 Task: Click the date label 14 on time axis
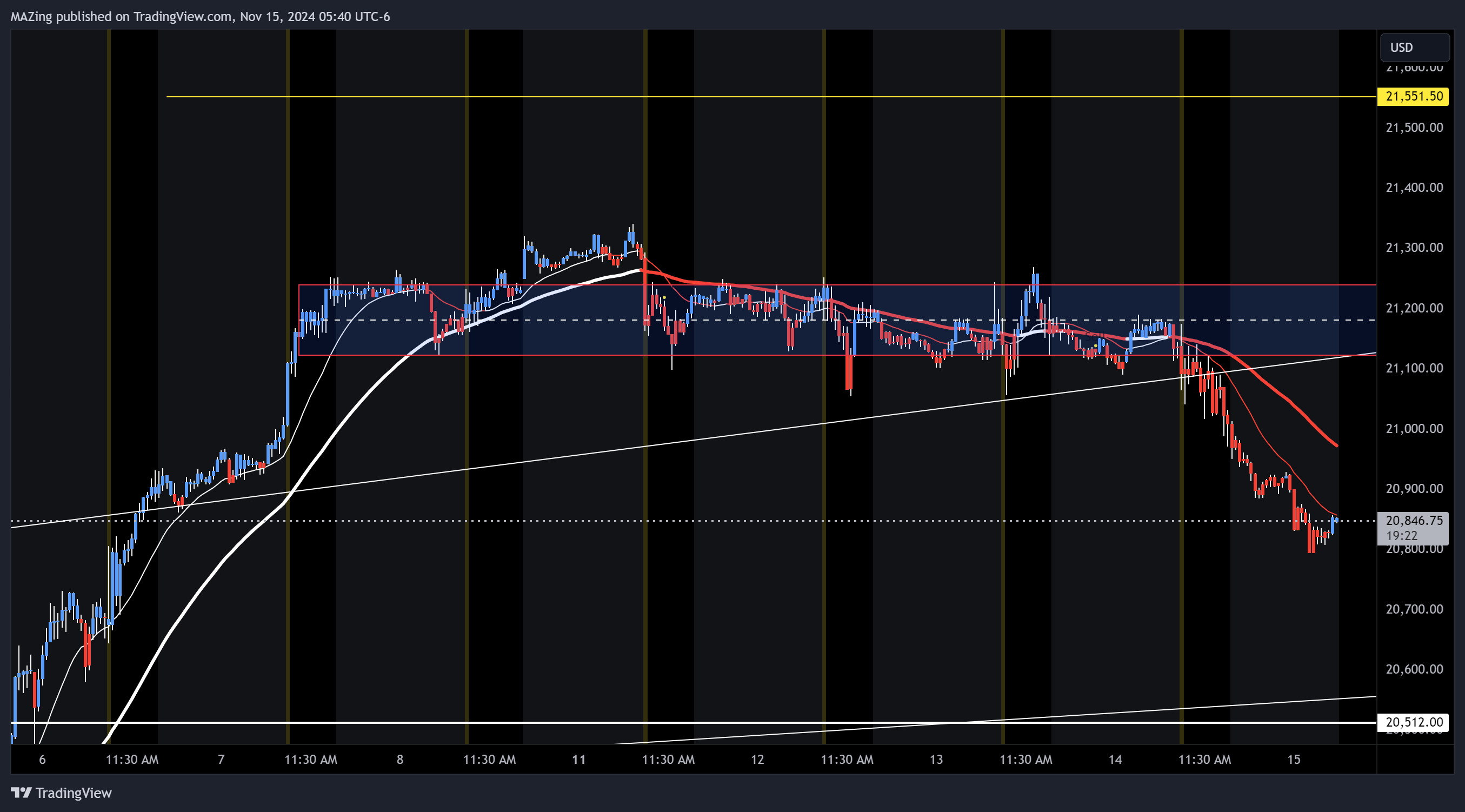point(1115,759)
